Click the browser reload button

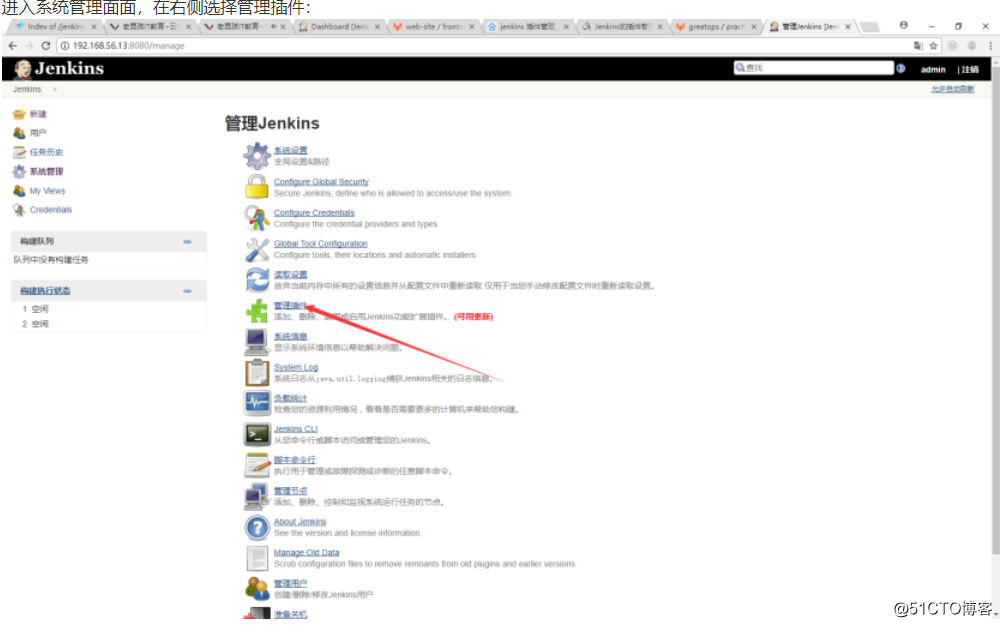tap(45, 46)
